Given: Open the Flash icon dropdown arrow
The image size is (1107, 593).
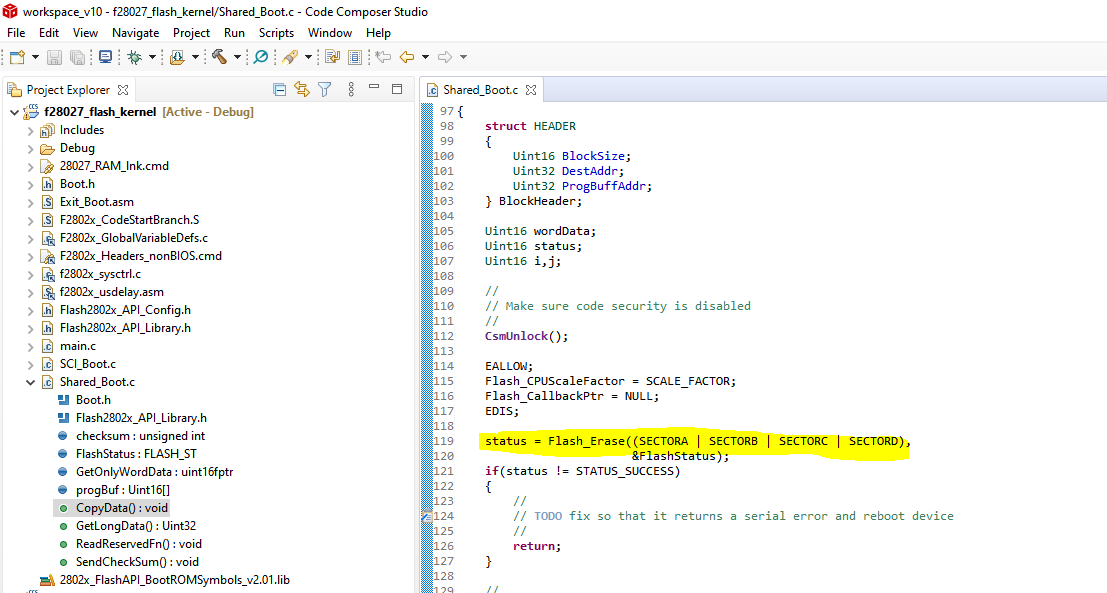Looking at the screenshot, I should 195,57.
